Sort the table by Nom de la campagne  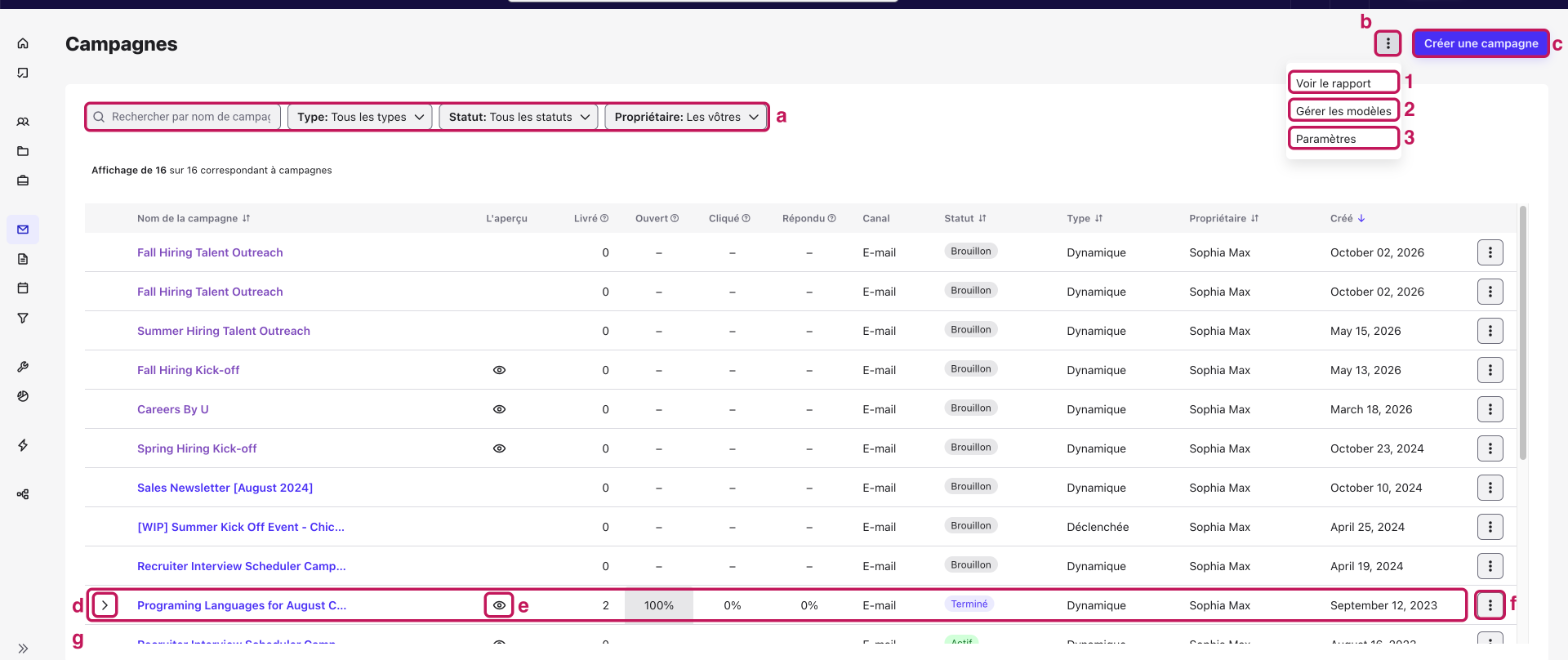(194, 218)
